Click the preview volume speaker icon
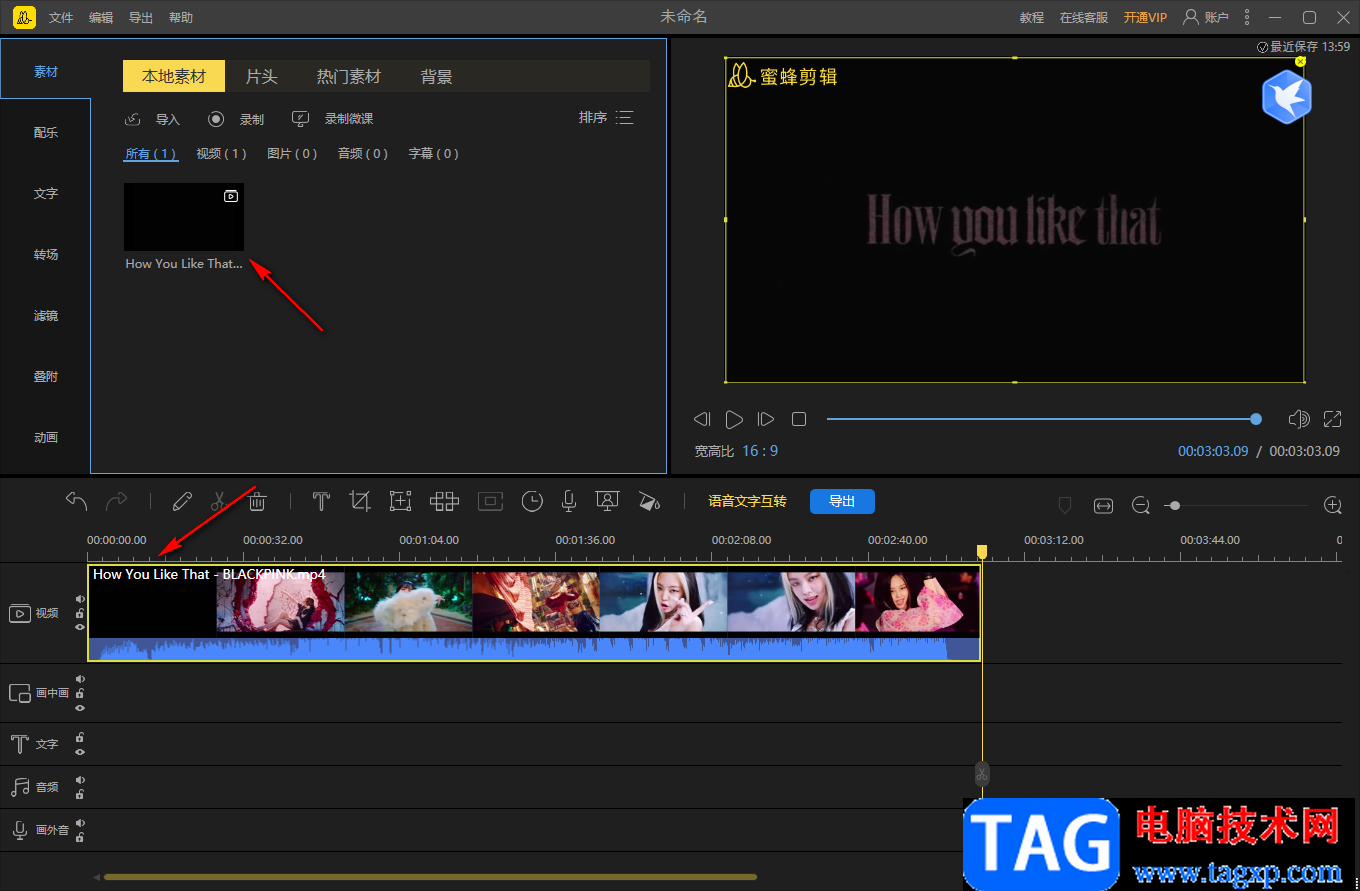This screenshot has width=1360, height=891. coord(1299,419)
